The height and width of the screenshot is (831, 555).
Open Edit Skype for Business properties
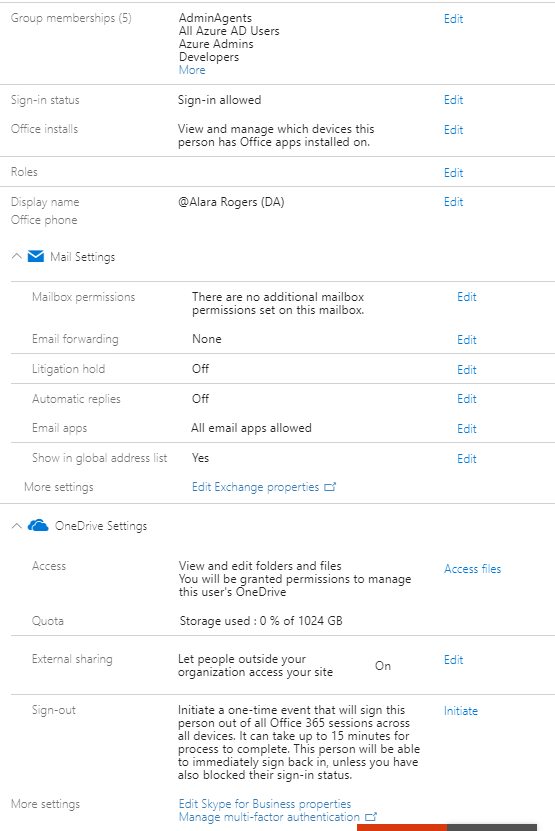pos(265,804)
